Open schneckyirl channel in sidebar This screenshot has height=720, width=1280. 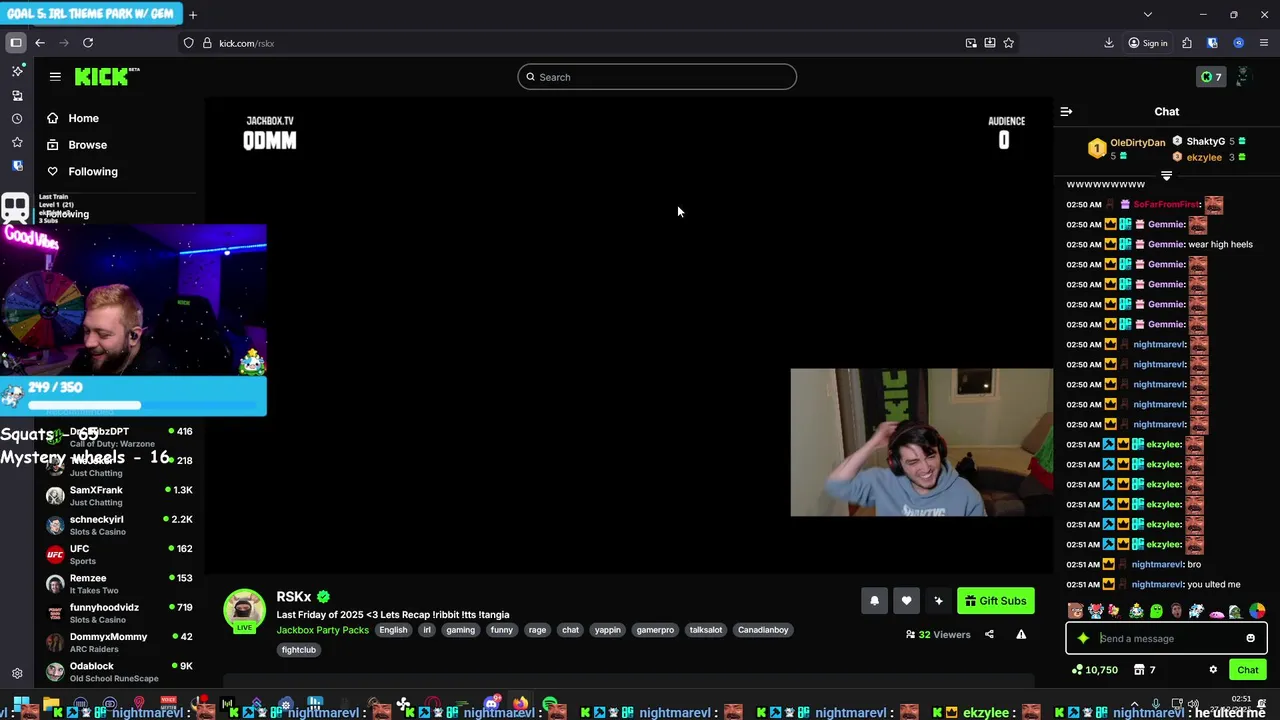coord(119,525)
